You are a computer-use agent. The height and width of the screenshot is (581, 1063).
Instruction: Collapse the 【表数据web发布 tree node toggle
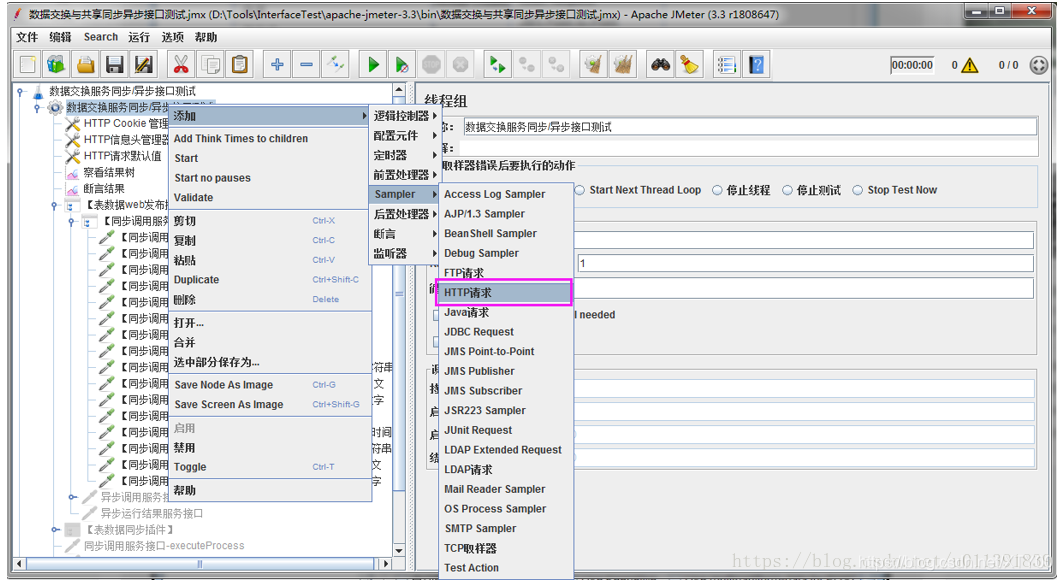coord(54,205)
